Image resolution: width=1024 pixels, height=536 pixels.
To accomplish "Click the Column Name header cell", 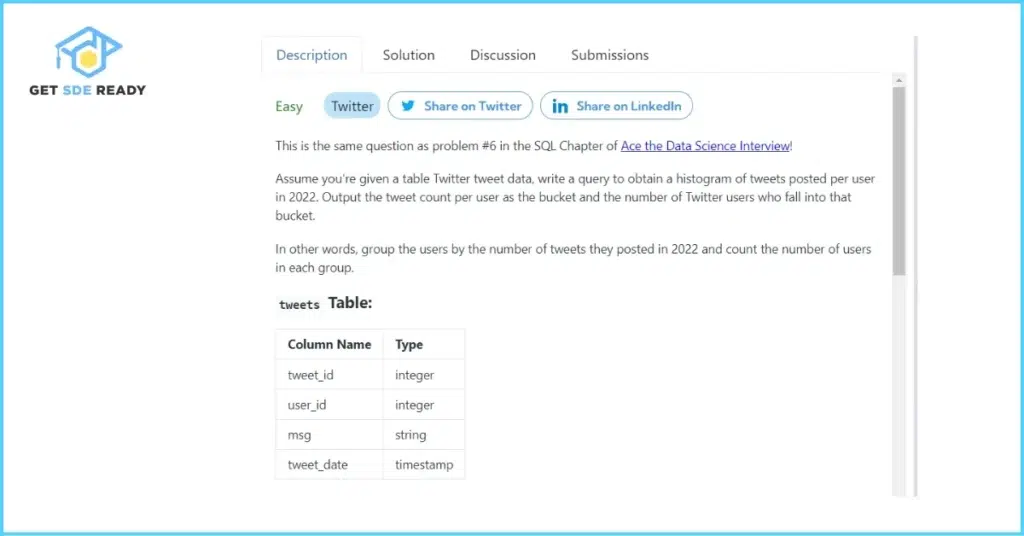I will click(329, 344).
